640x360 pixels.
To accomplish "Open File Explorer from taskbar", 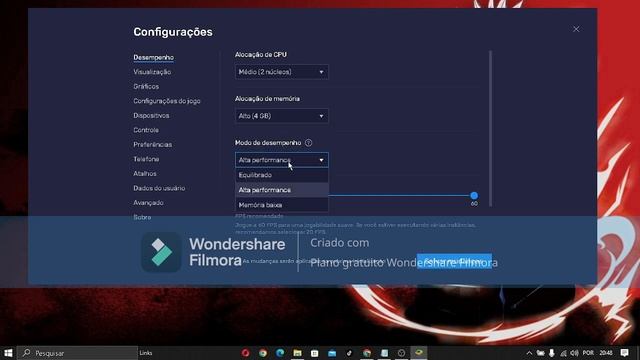I will pos(298,353).
